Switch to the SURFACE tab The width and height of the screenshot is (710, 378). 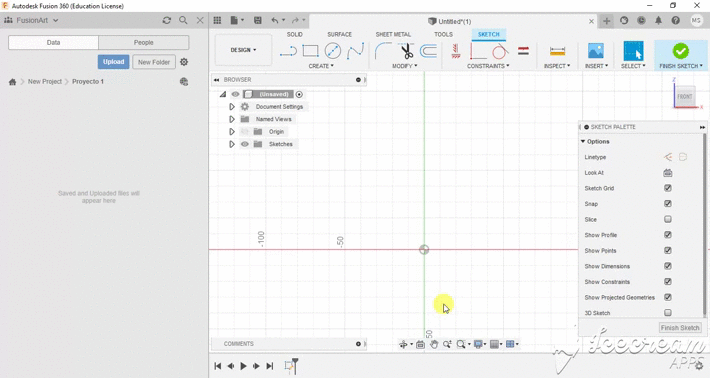340,34
